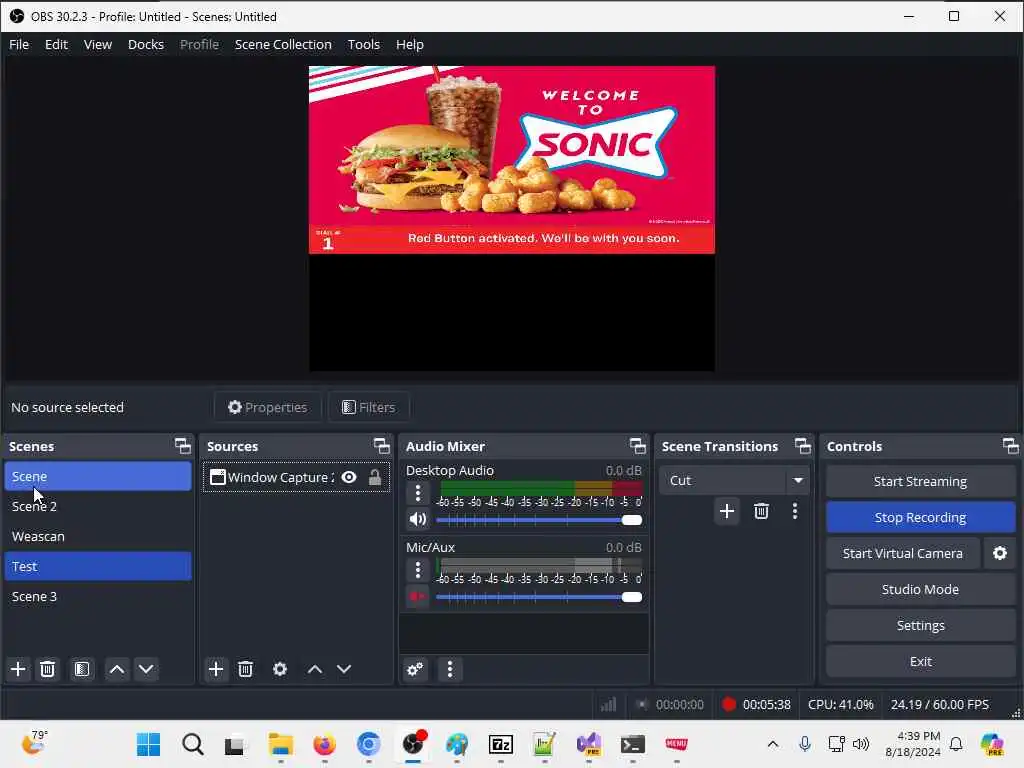Pop out the Audio Mixer dock
Image resolution: width=1024 pixels, height=768 pixels.
(x=638, y=446)
